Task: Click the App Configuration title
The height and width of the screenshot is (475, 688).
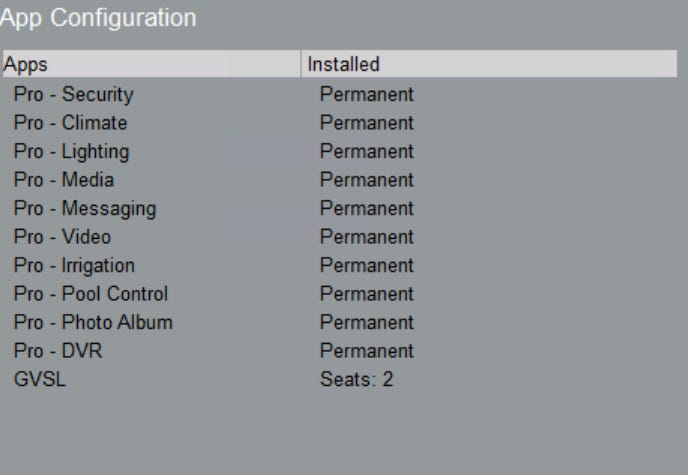Action: point(98,18)
